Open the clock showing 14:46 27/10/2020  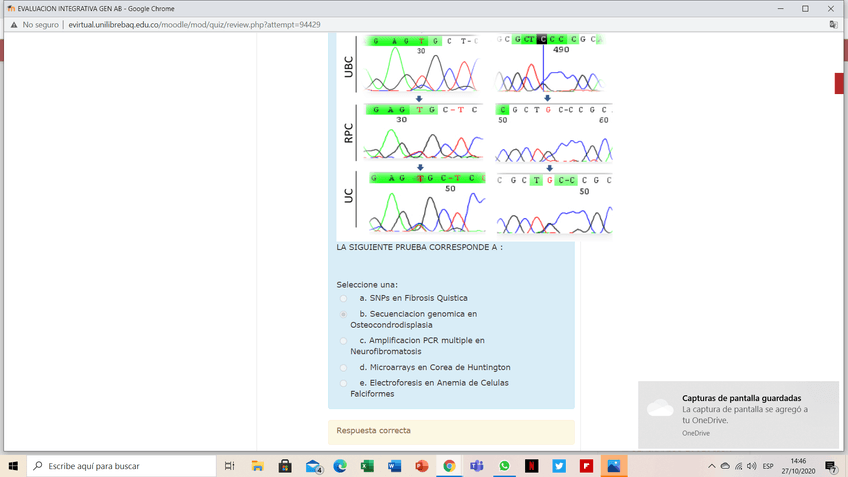[798, 466]
